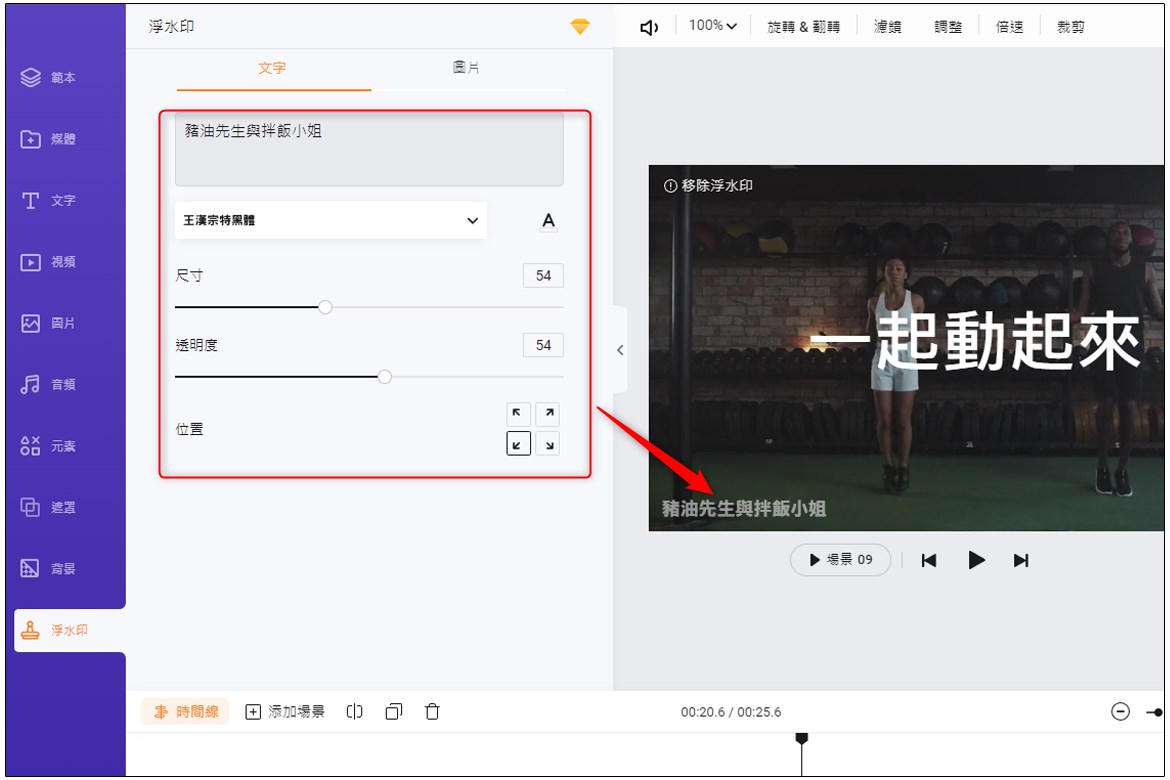Screen dimensions: 1170x780
Task: Click the delete trash icon
Action: (432, 712)
